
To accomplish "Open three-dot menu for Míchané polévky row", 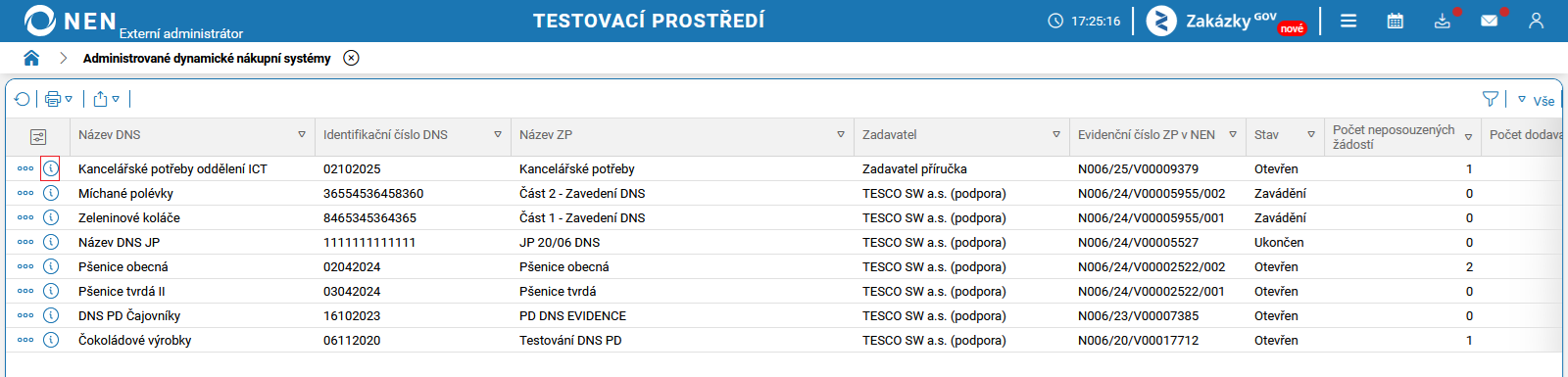I will (x=25, y=193).
